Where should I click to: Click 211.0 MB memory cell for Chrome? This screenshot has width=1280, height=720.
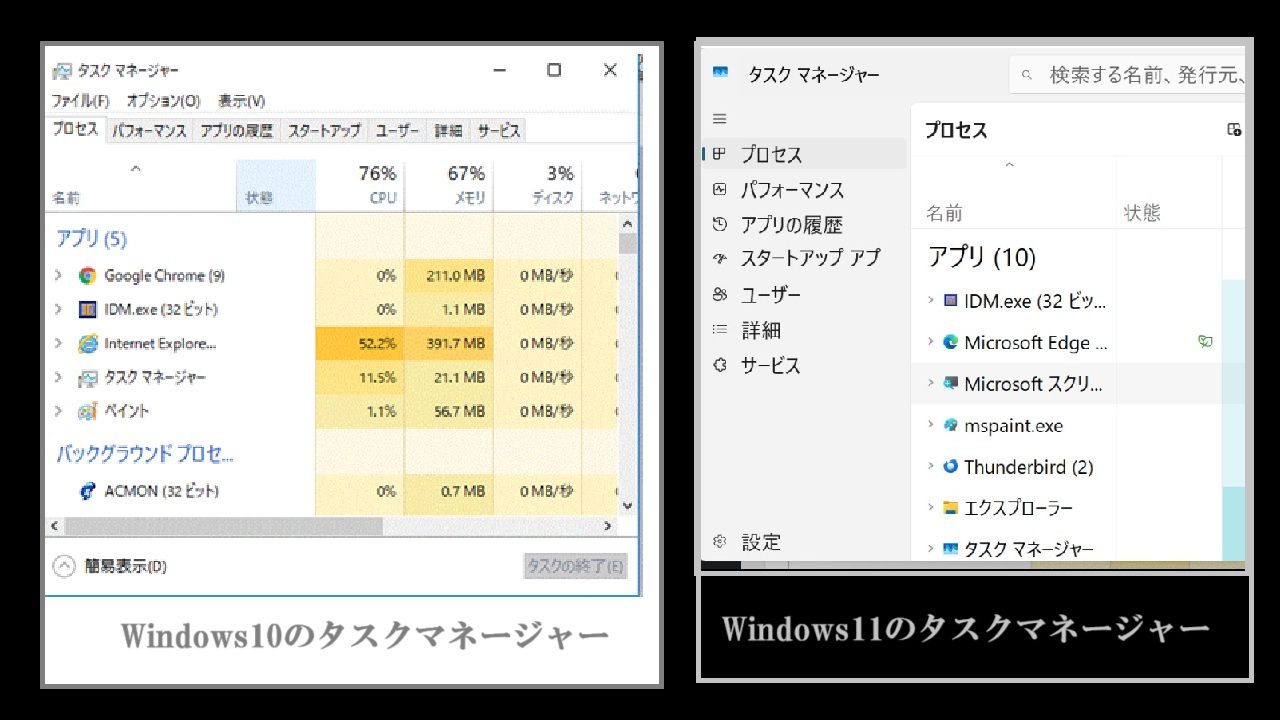(x=449, y=276)
